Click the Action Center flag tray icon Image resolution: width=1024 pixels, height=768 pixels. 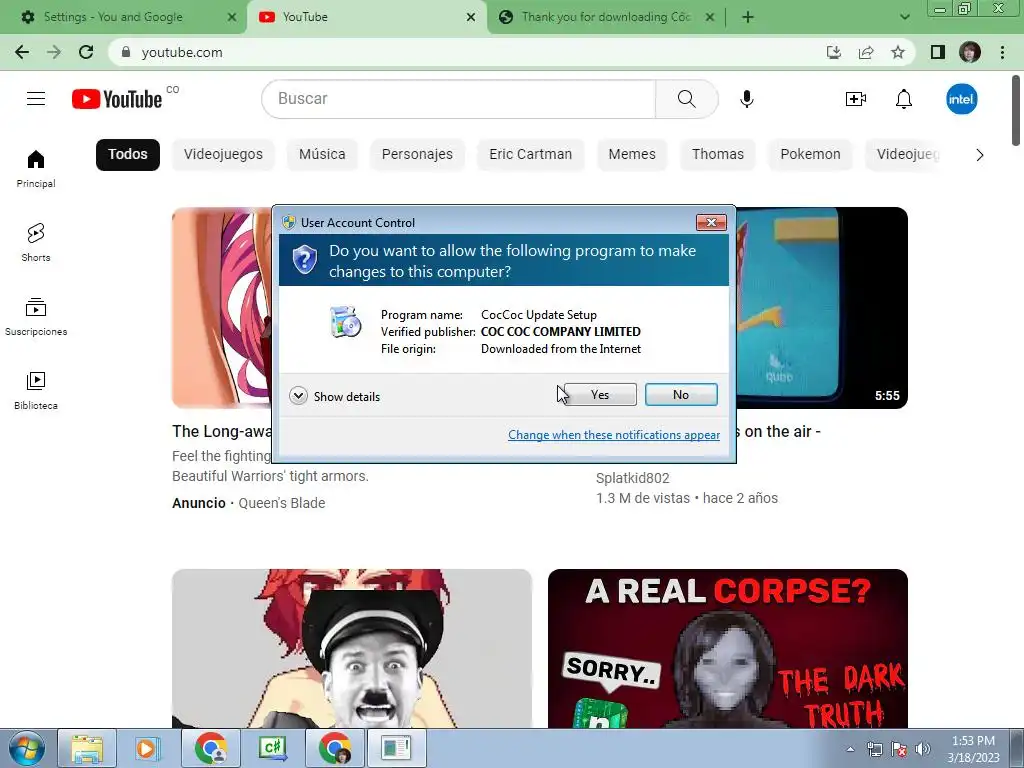click(899, 749)
